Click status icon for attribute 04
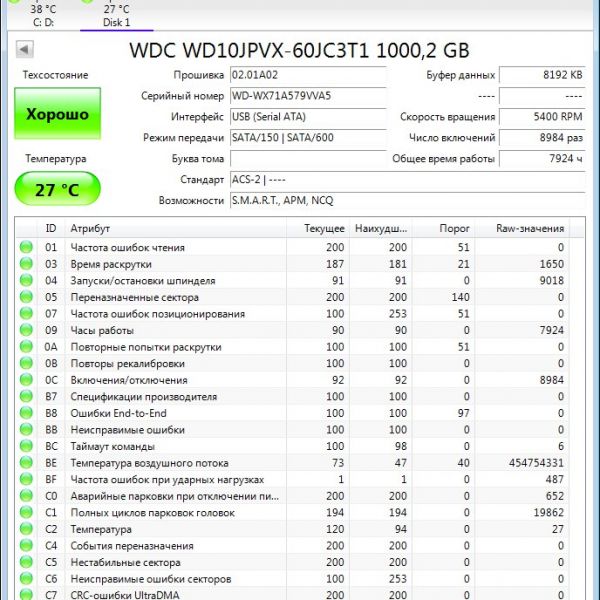This screenshot has height=600, width=600. (26, 280)
